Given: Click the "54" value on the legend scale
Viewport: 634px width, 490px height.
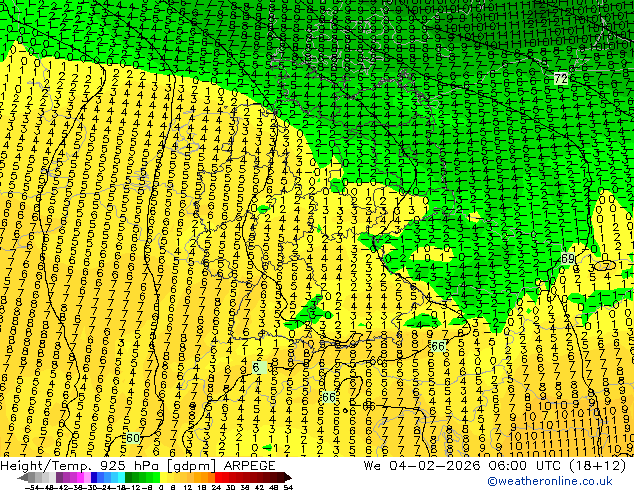Looking at the screenshot, I should (x=288, y=487).
